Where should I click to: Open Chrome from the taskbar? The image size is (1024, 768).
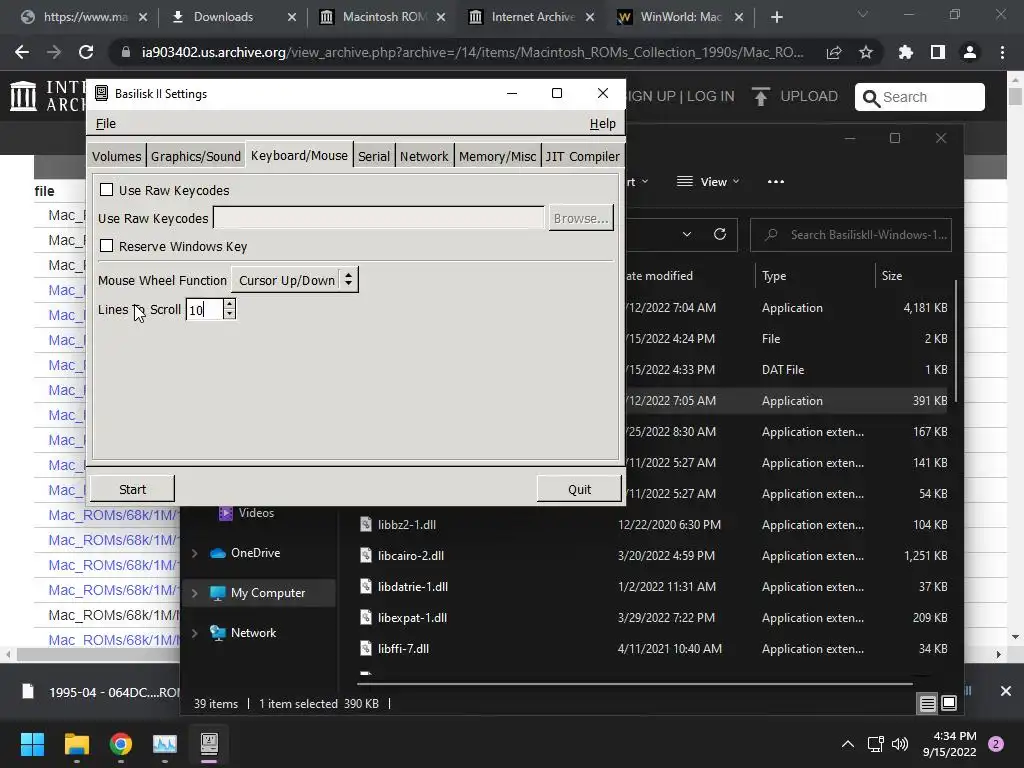pos(120,744)
